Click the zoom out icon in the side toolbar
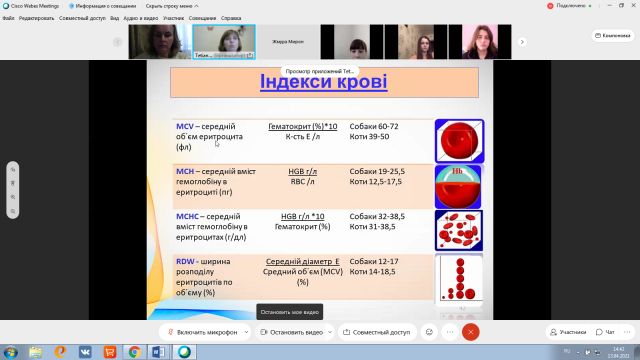The height and width of the screenshot is (360, 640). tap(13, 211)
